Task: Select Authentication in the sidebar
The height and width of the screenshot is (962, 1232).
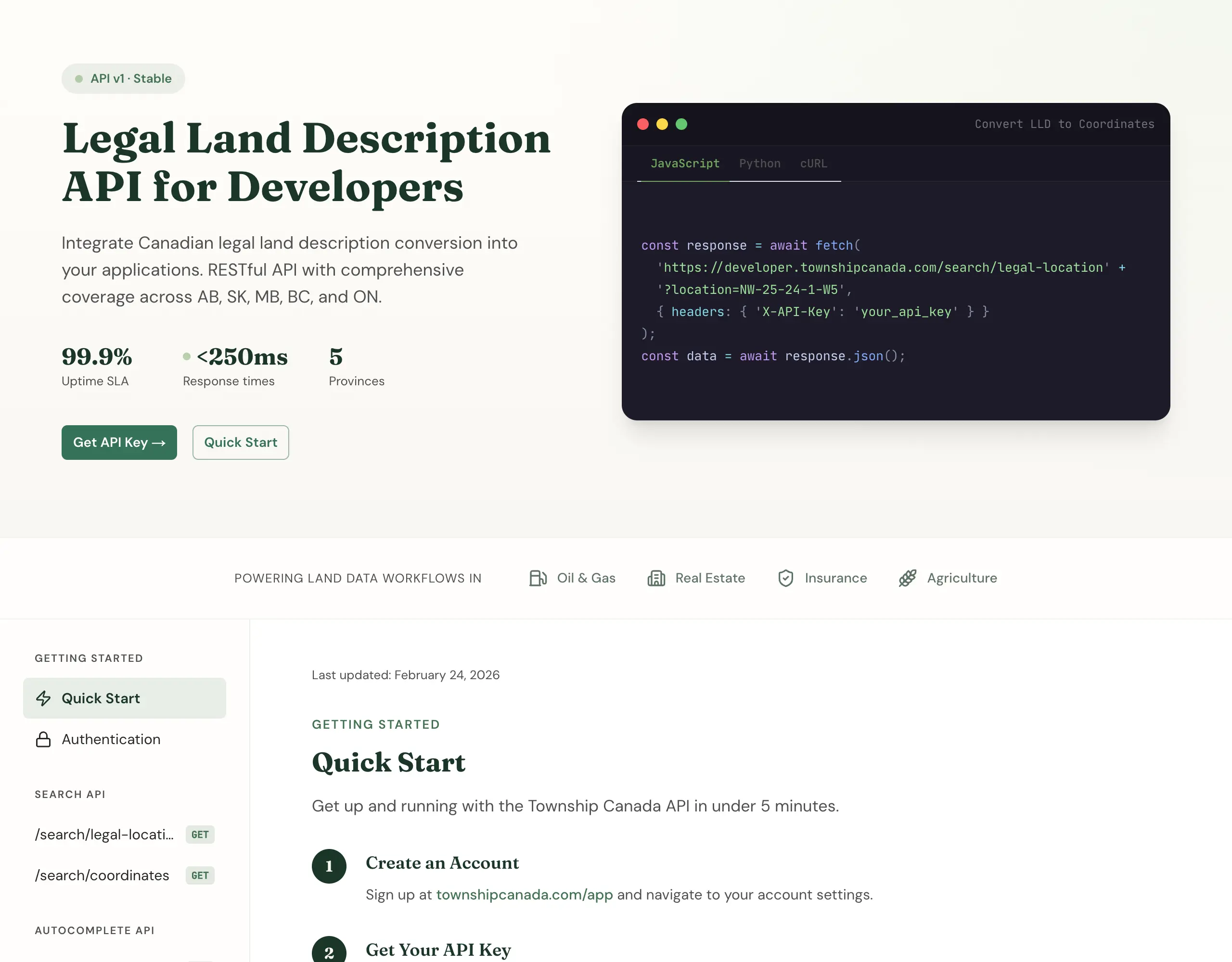Action: [111, 739]
